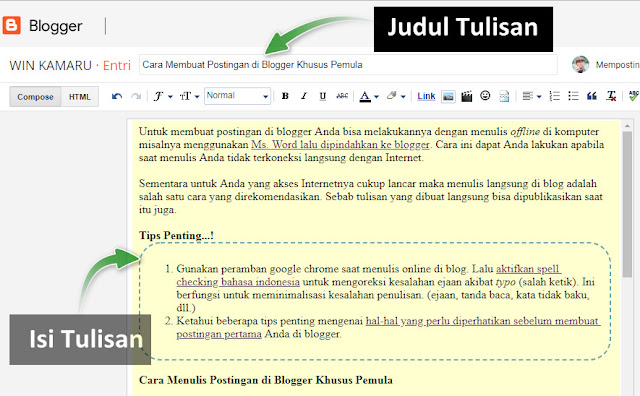Open the Ms. Word lalu dipindahkan link
Image resolution: width=640 pixels, height=396 pixels.
coord(340,145)
